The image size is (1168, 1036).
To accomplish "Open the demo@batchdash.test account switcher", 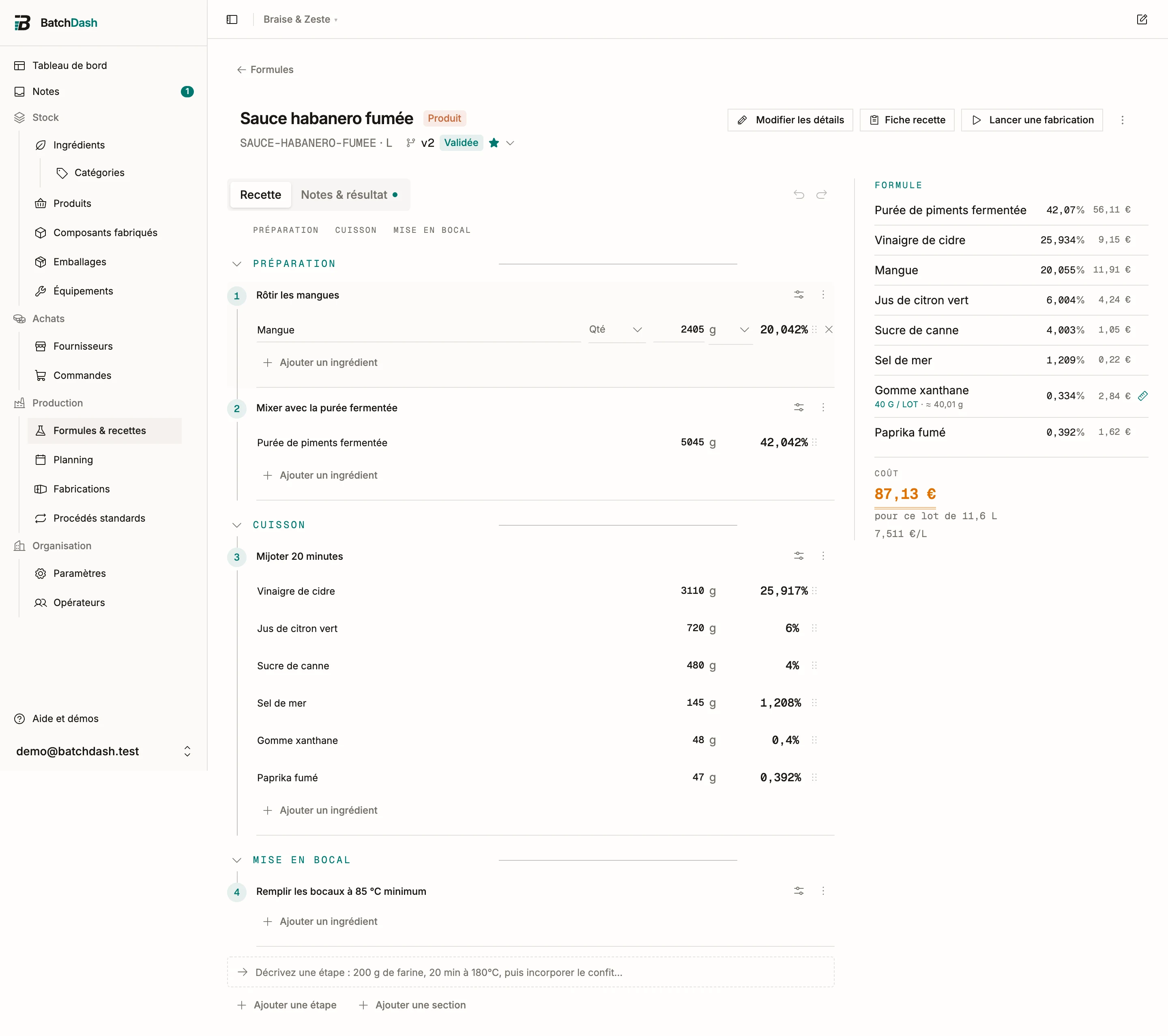I will tap(103, 751).
